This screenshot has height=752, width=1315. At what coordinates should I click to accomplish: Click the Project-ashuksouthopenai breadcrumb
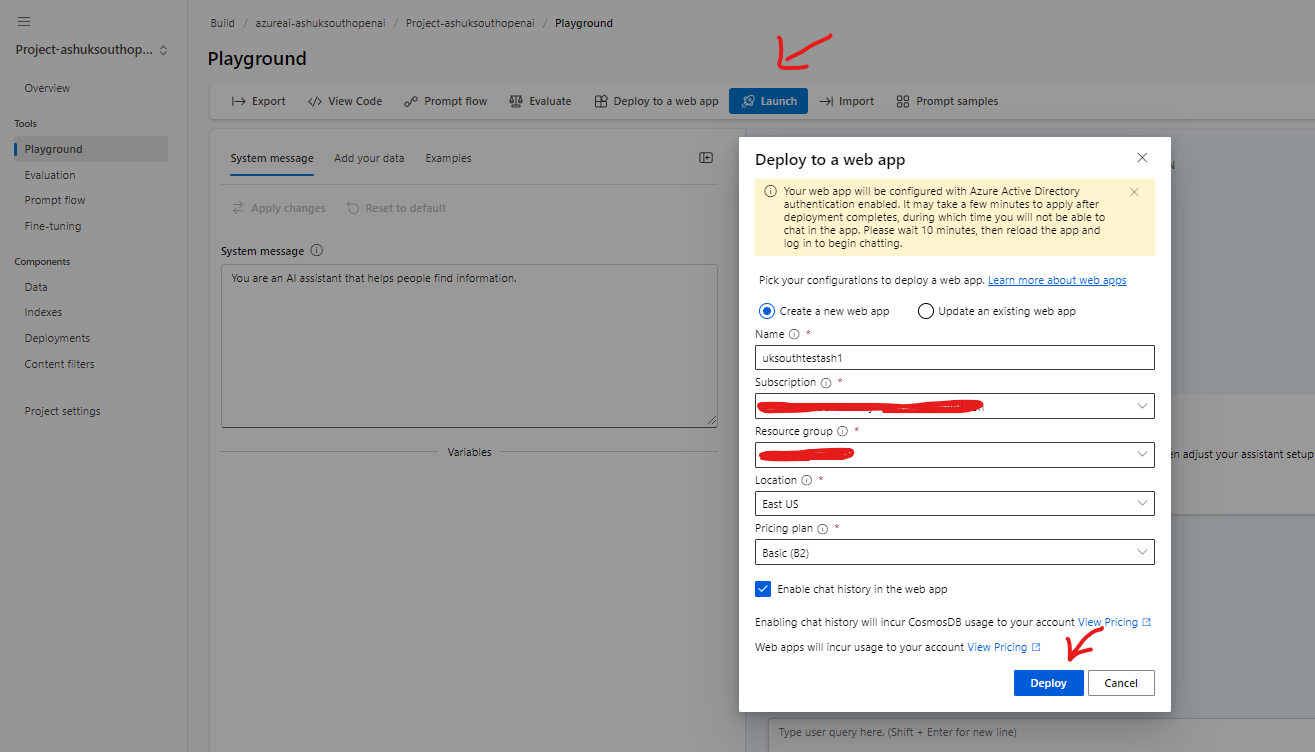click(470, 23)
